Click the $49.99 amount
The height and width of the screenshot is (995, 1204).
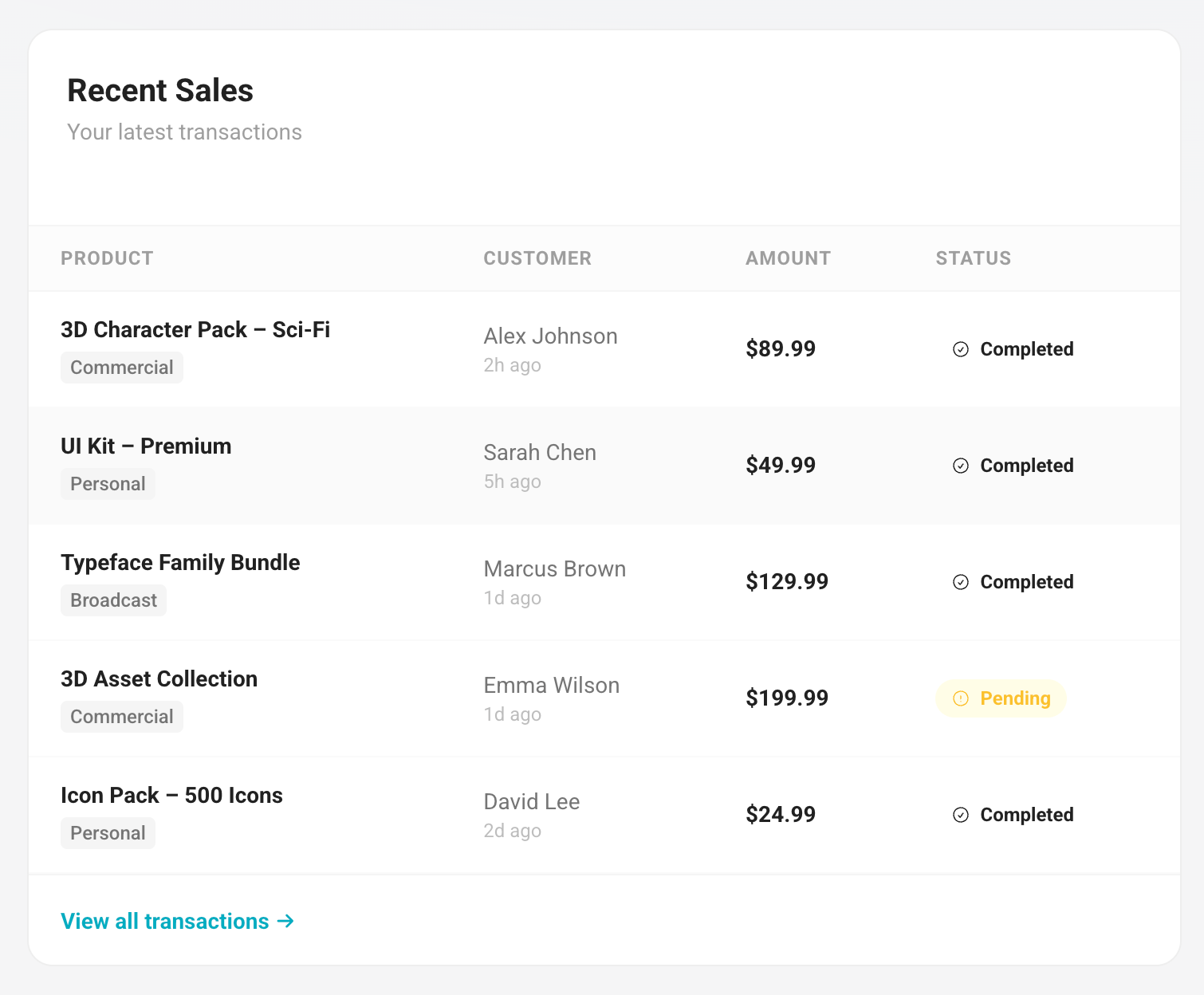(x=781, y=466)
